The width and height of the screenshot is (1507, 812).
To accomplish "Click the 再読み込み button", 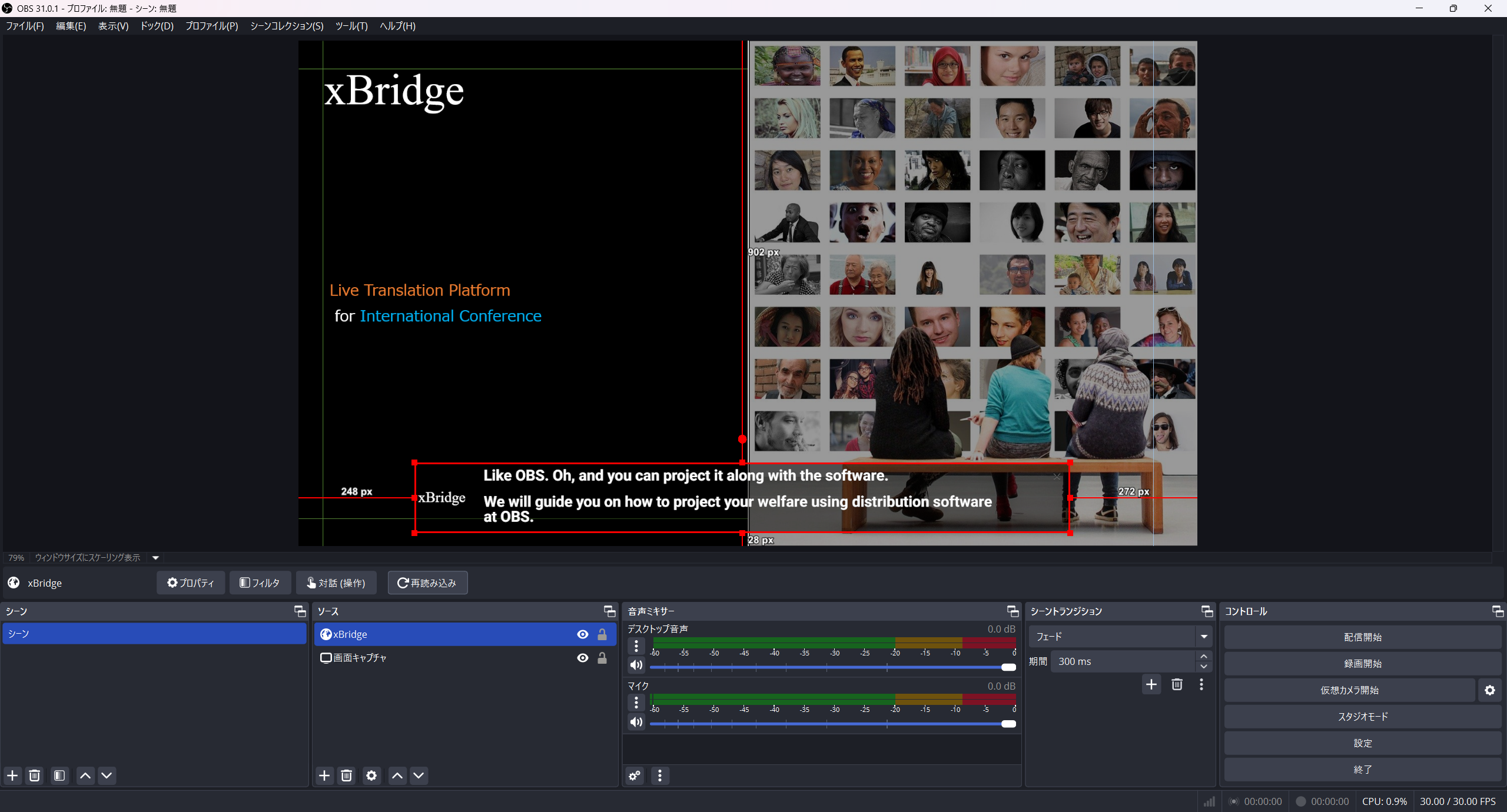I will click(427, 583).
